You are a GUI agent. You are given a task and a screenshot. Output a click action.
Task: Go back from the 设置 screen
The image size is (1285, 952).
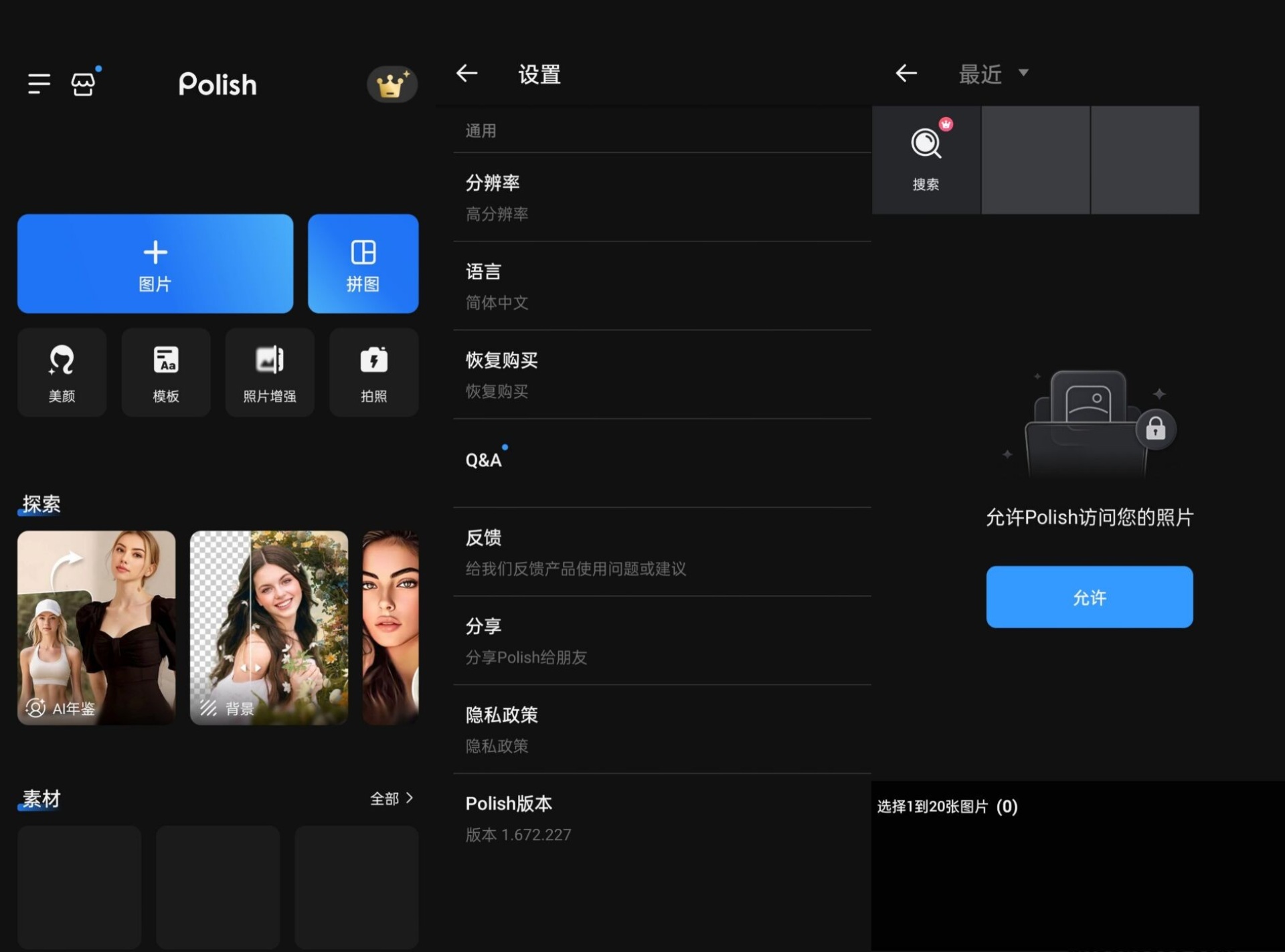[467, 74]
